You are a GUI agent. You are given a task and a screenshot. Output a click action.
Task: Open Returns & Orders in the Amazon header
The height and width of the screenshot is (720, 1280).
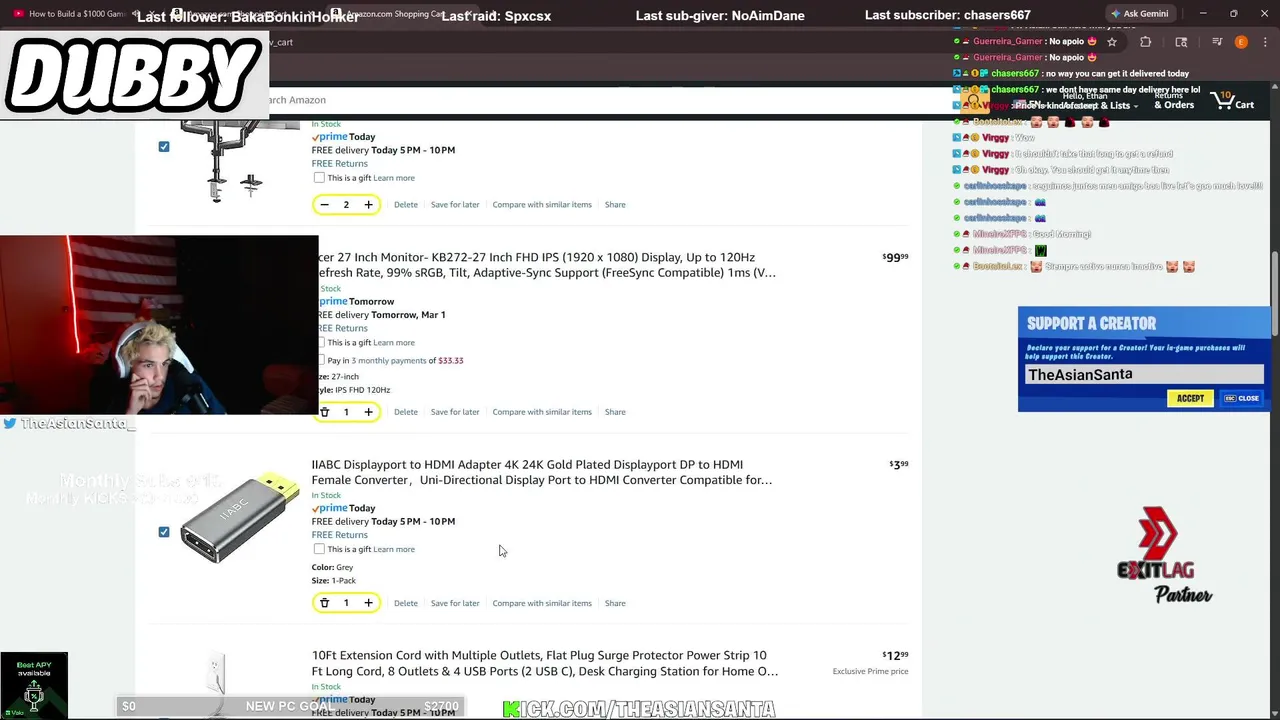pos(1173,100)
